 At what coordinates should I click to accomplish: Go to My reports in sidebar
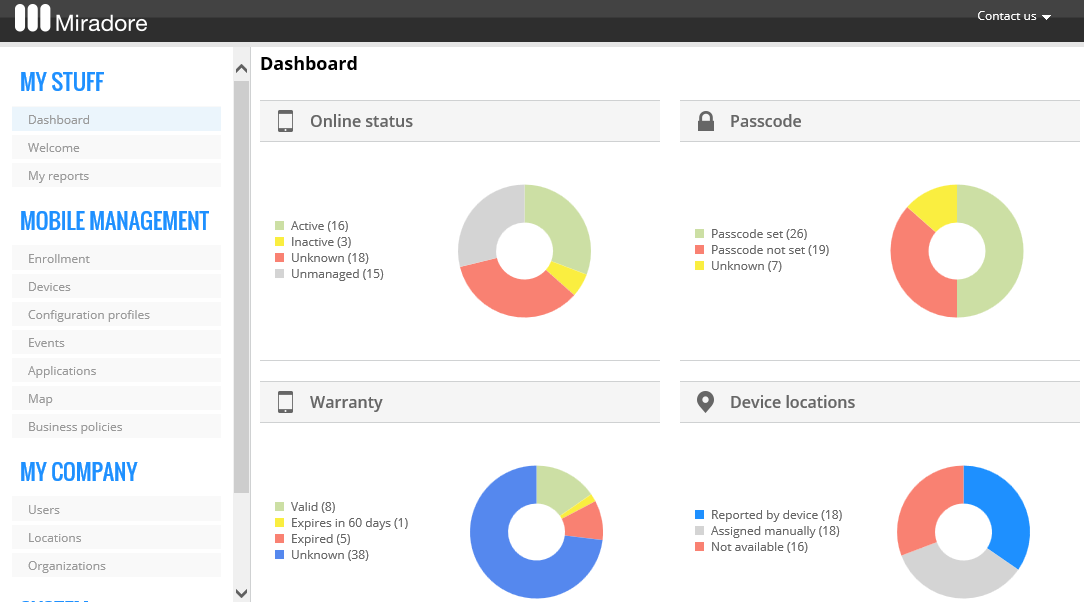coord(58,176)
